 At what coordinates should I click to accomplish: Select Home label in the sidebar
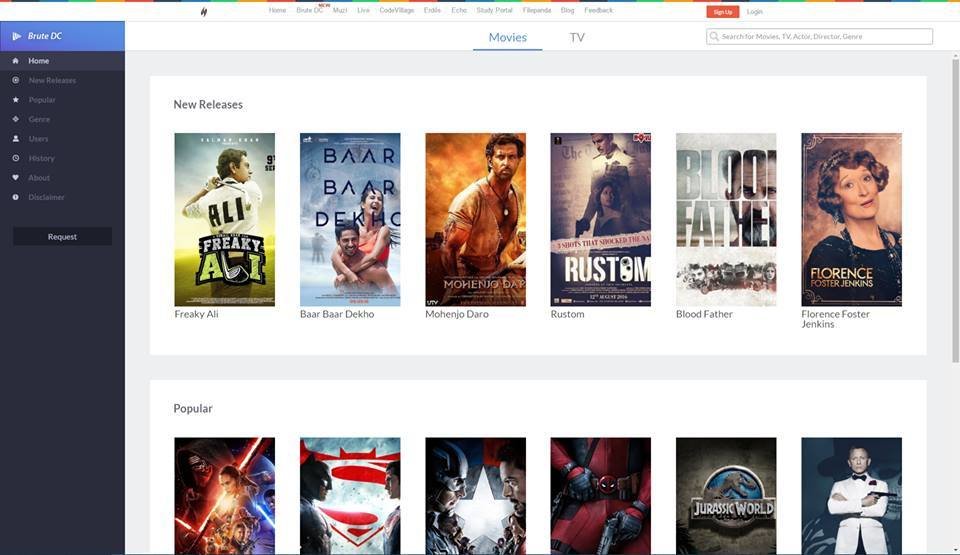[39, 61]
